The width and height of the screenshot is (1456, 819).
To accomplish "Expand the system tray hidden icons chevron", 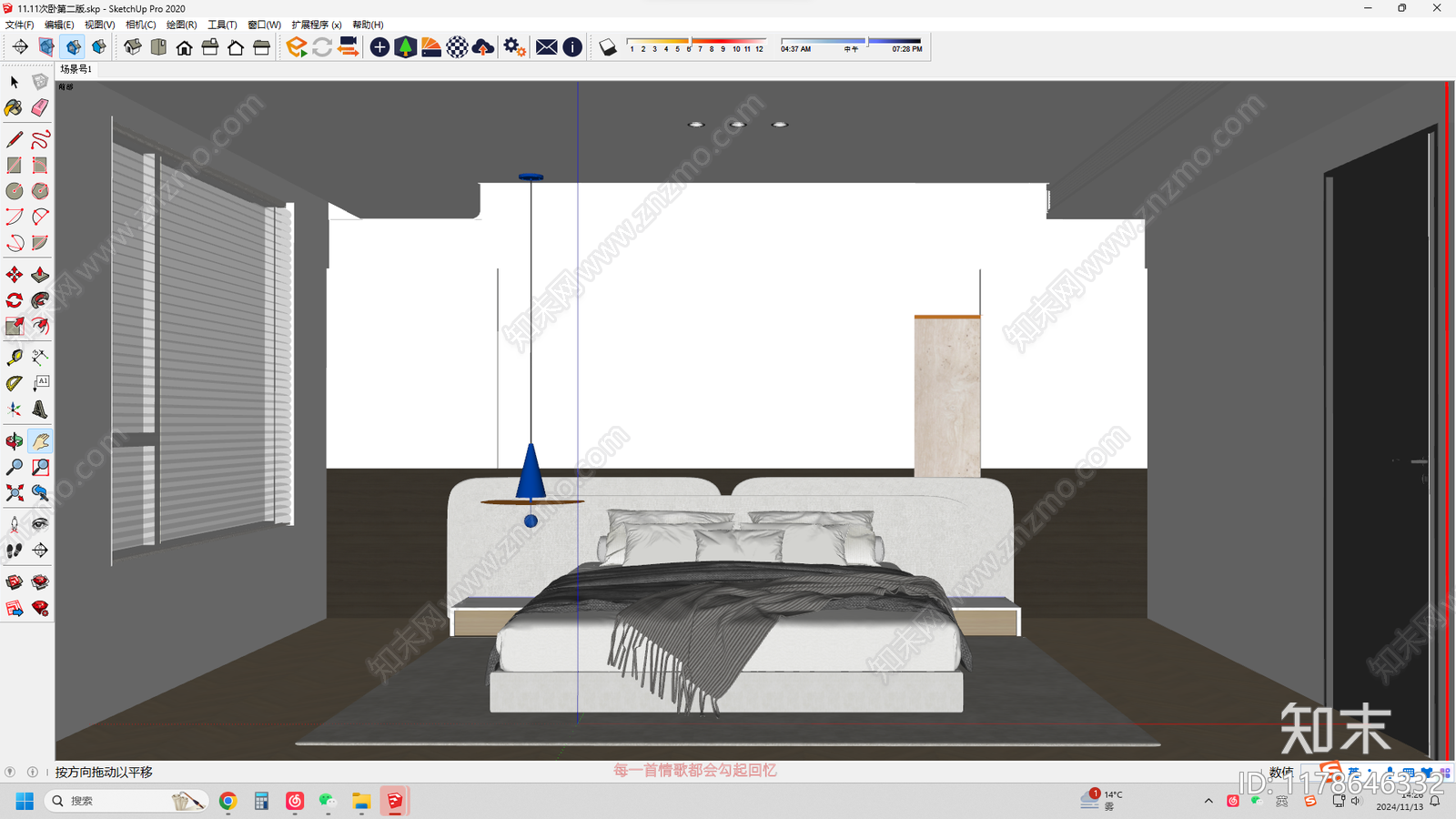I will pyautogui.click(x=1208, y=801).
